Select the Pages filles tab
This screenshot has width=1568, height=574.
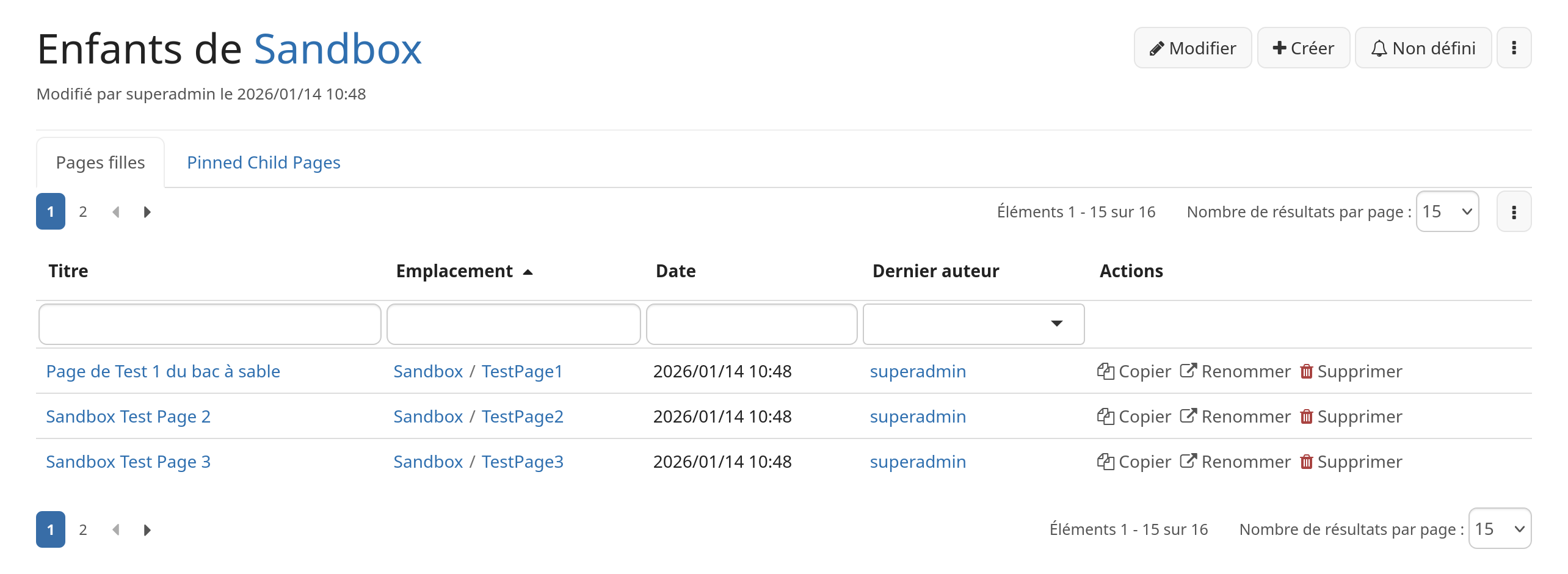[x=100, y=162]
